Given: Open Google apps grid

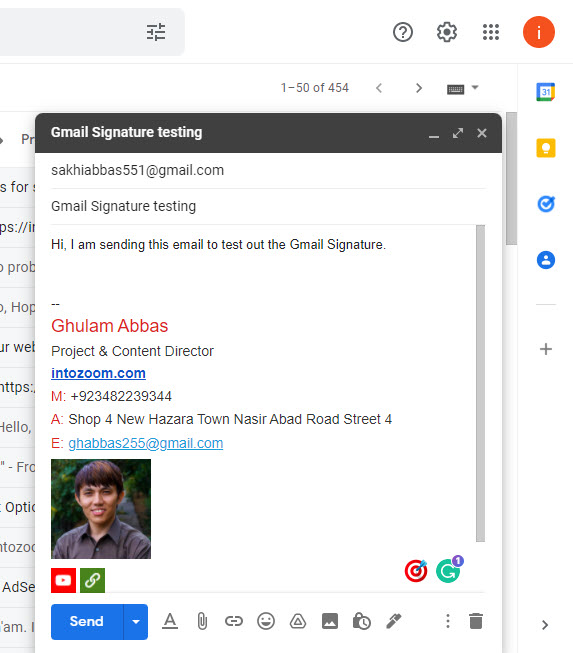Looking at the screenshot, I should [491, 32].
